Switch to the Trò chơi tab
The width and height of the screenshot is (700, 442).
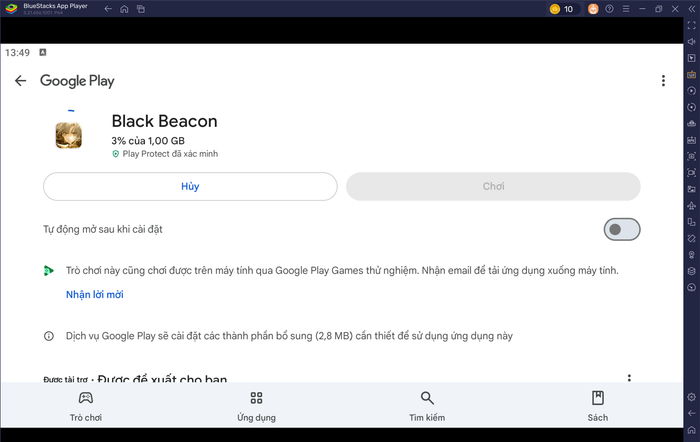tap(86, 406)
